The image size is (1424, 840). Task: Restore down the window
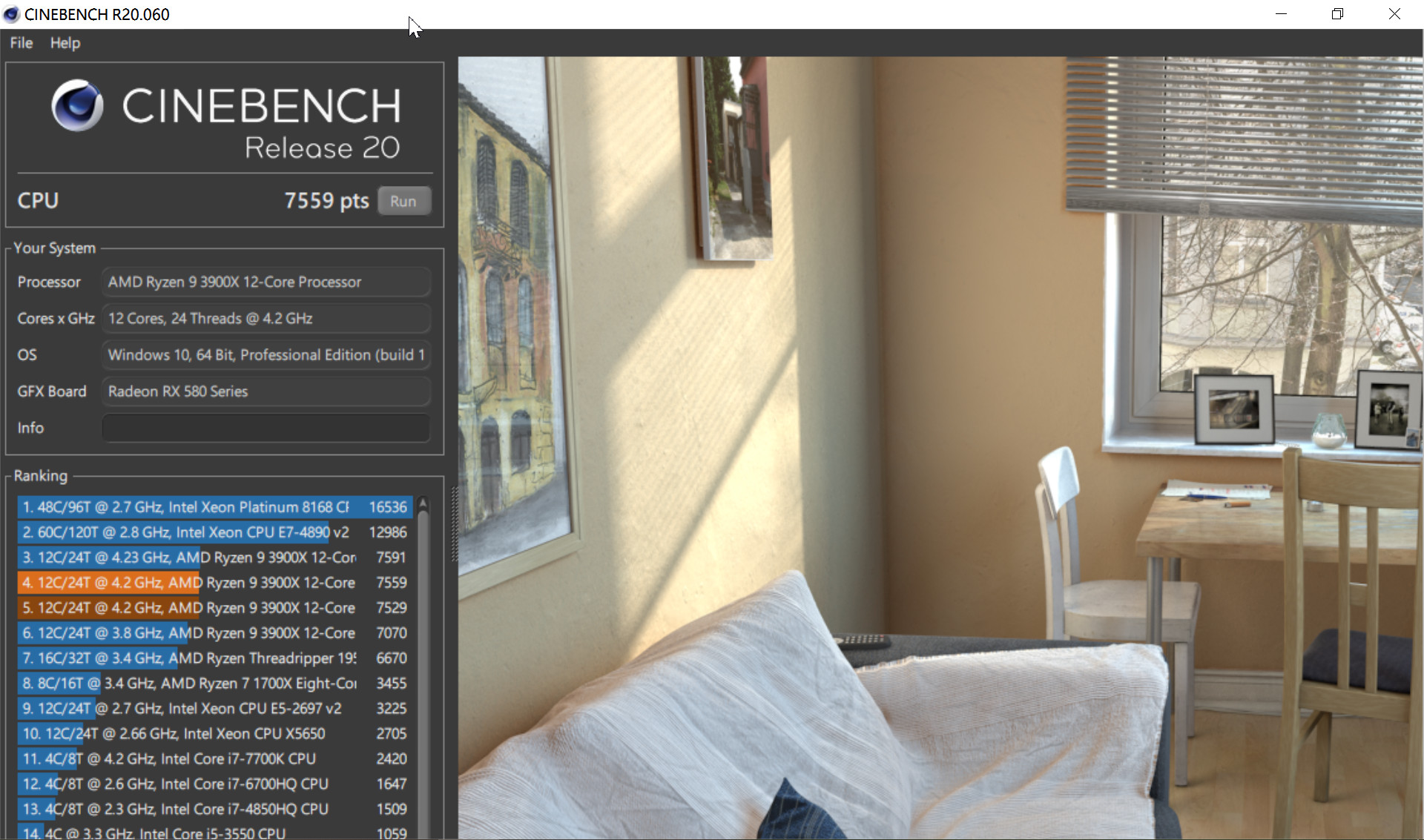(x=1337, y=14)
